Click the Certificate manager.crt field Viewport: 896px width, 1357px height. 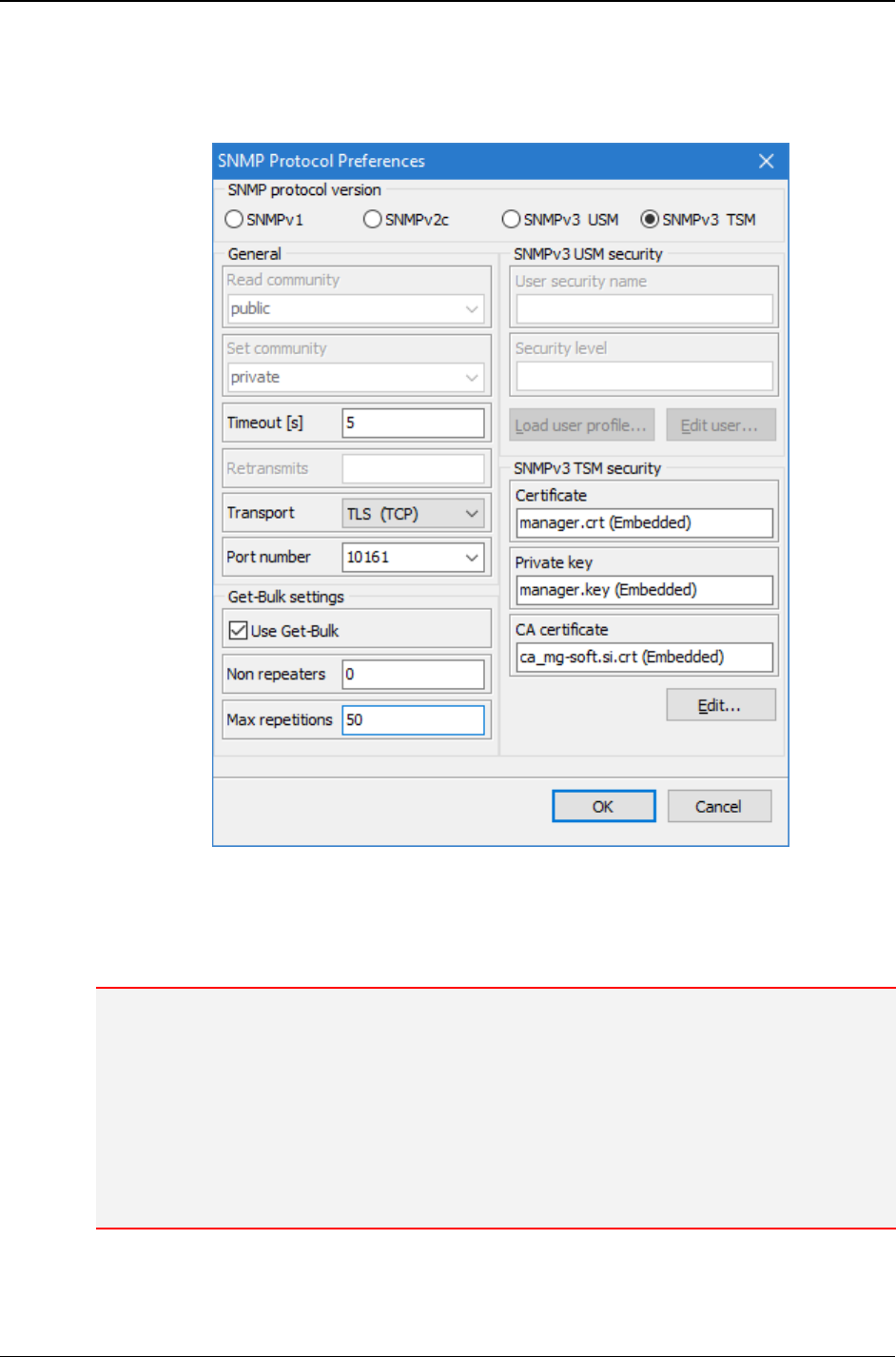pos(644,522)
